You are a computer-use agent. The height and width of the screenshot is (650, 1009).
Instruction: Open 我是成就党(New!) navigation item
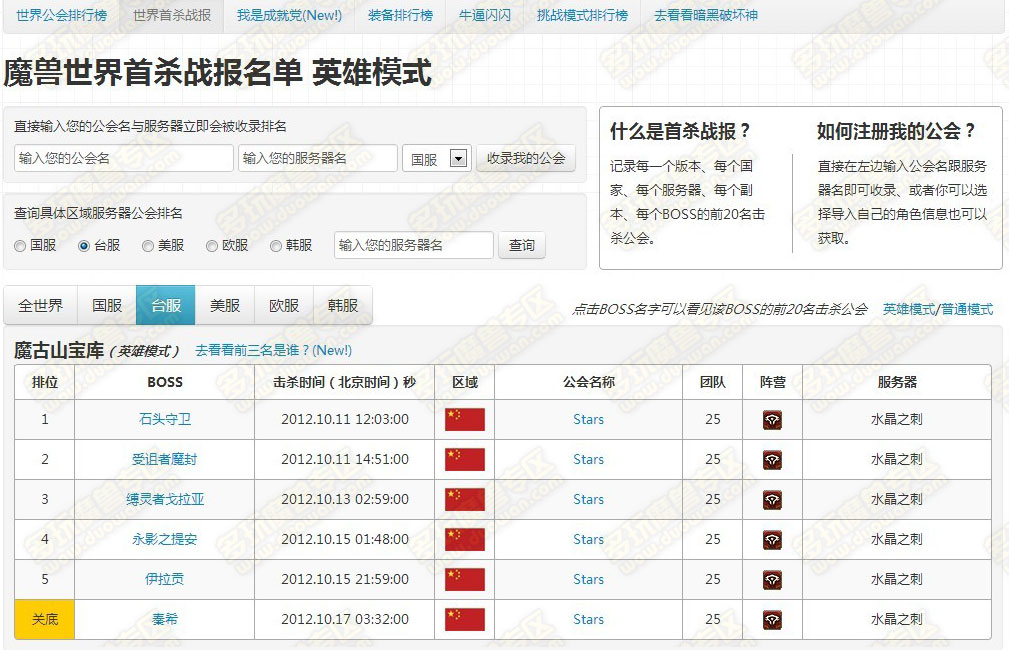(290, 15)
